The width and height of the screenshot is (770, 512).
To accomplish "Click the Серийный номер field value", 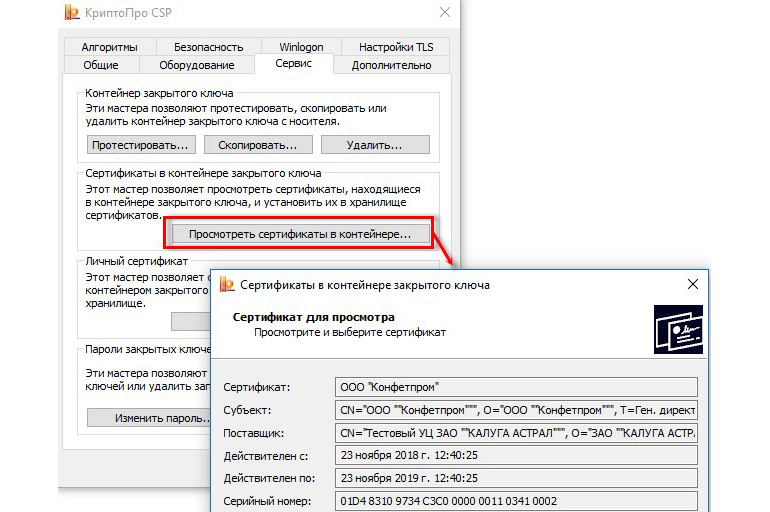I will (516, 501).
